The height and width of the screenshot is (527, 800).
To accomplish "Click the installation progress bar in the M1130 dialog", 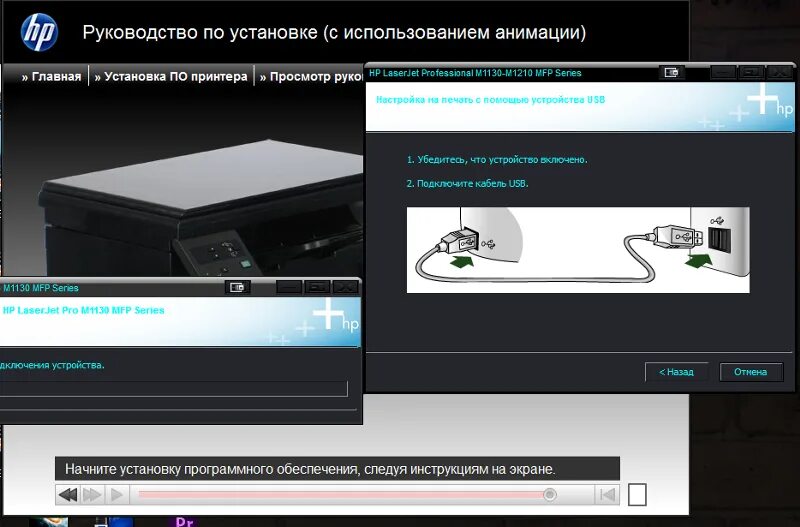I will (x=173, y=388).
